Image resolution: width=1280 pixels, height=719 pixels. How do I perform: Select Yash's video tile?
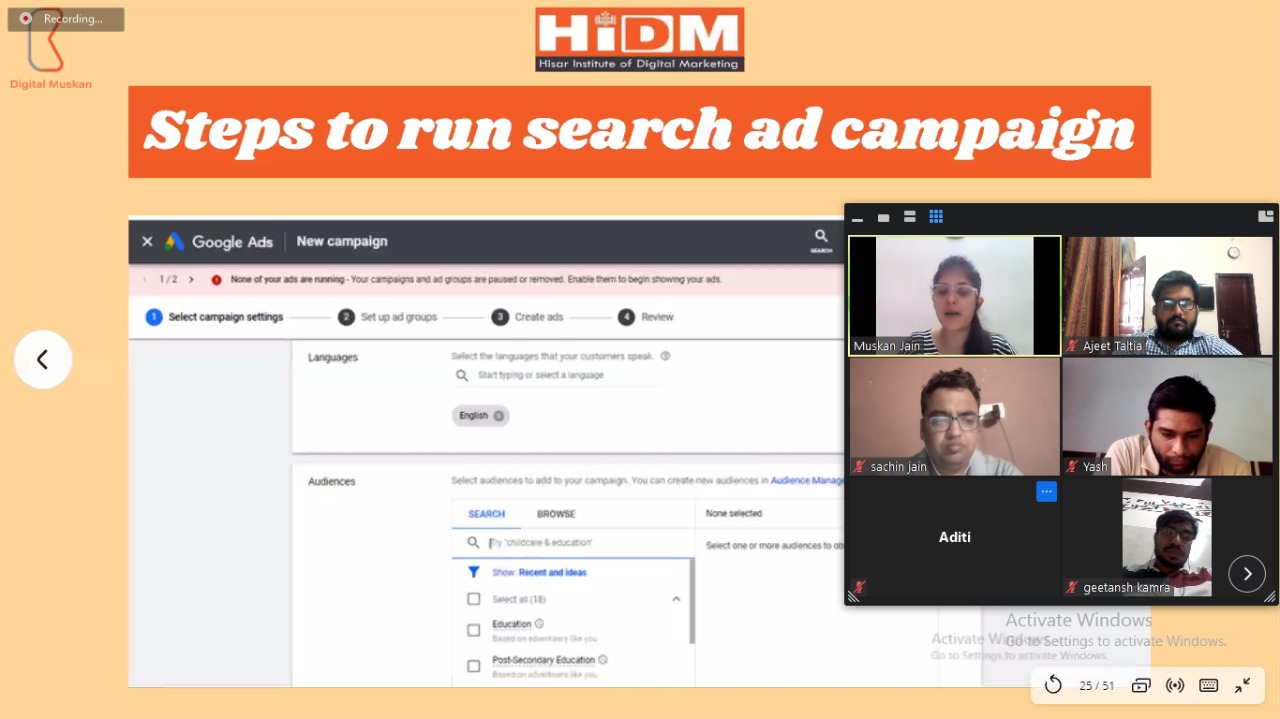[1167, 416]
